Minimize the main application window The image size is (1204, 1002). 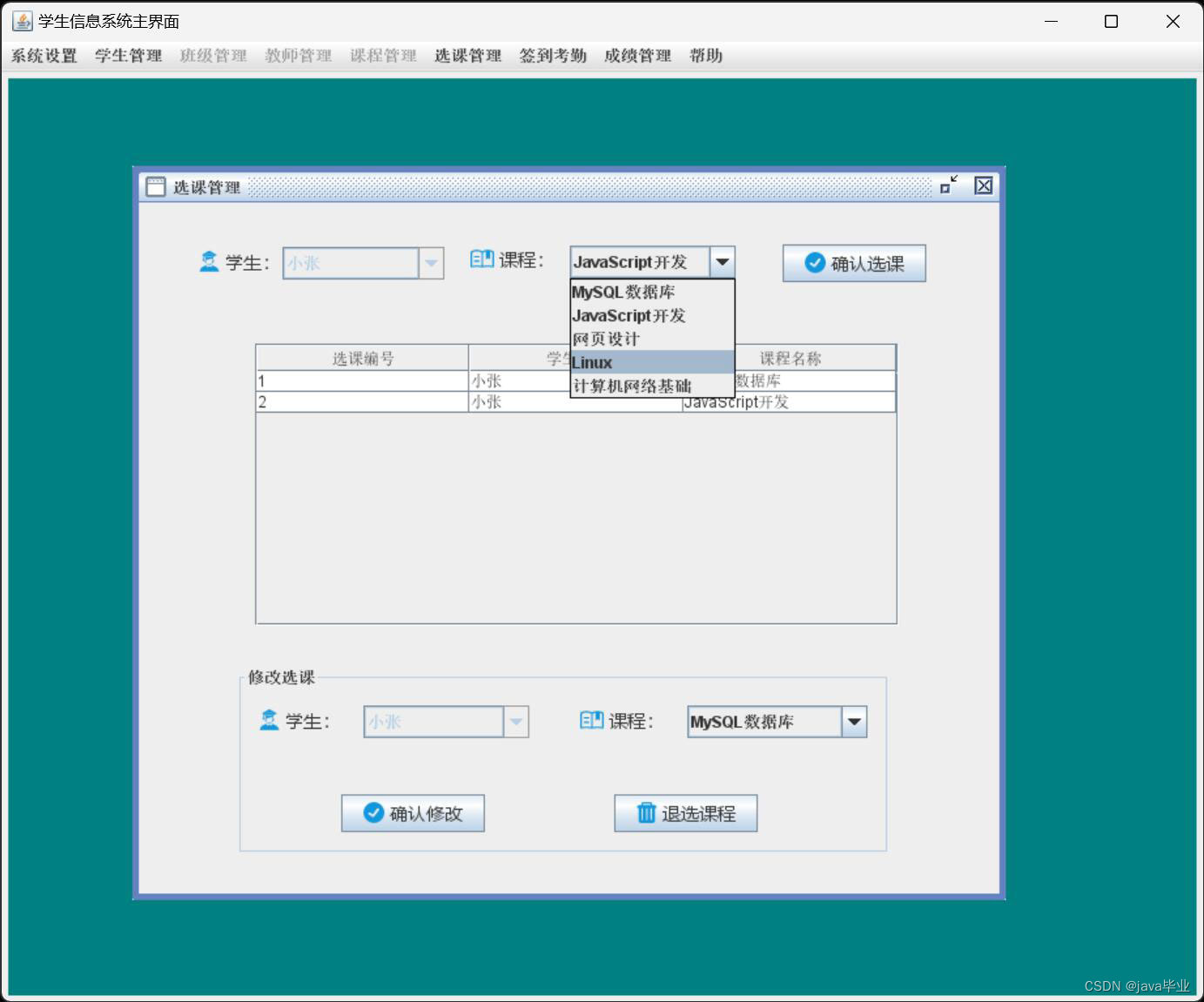1051,21
